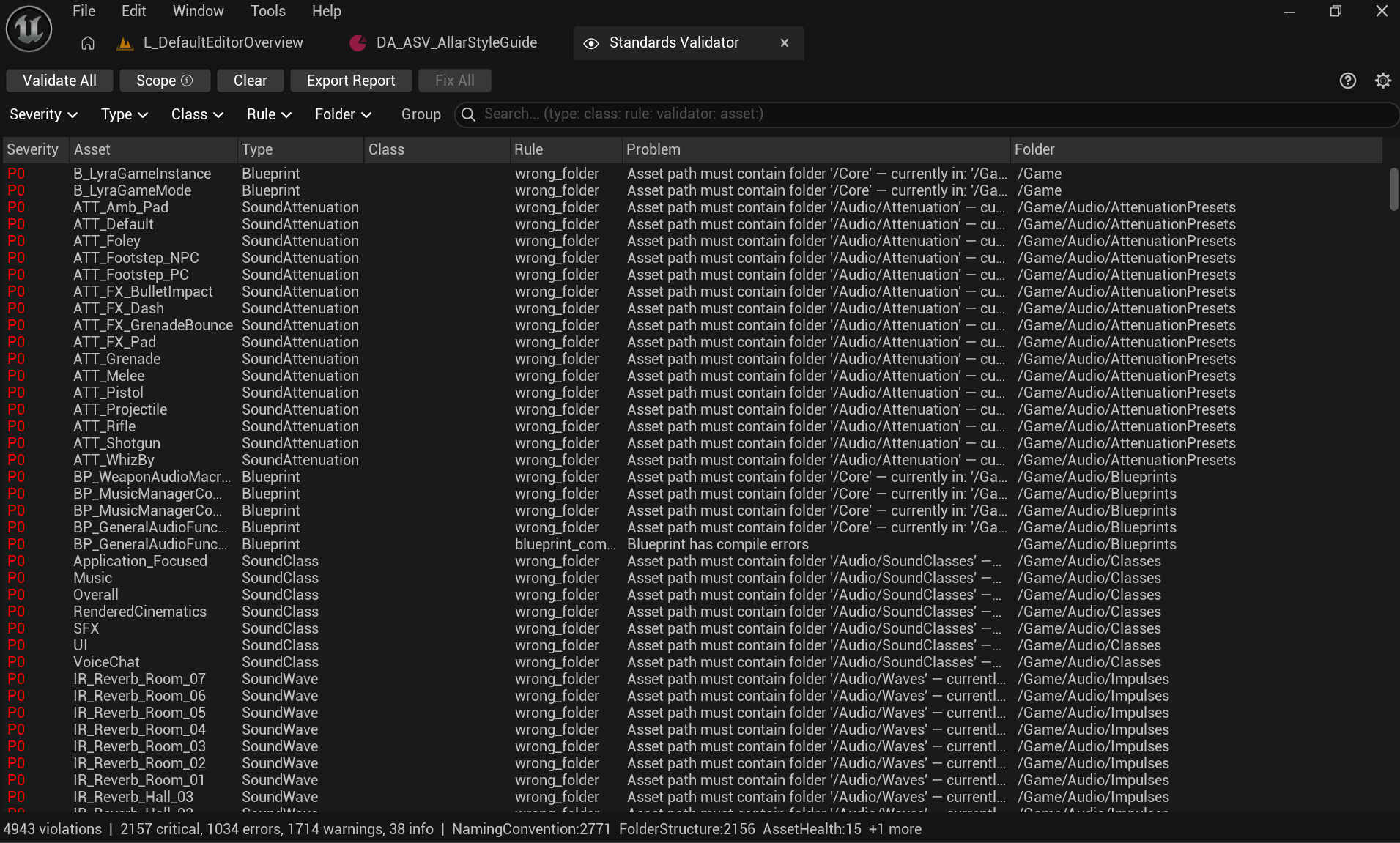Sort by the Folder column header
This screenshot has width=1400, height=843.
tap(1196, 149)
